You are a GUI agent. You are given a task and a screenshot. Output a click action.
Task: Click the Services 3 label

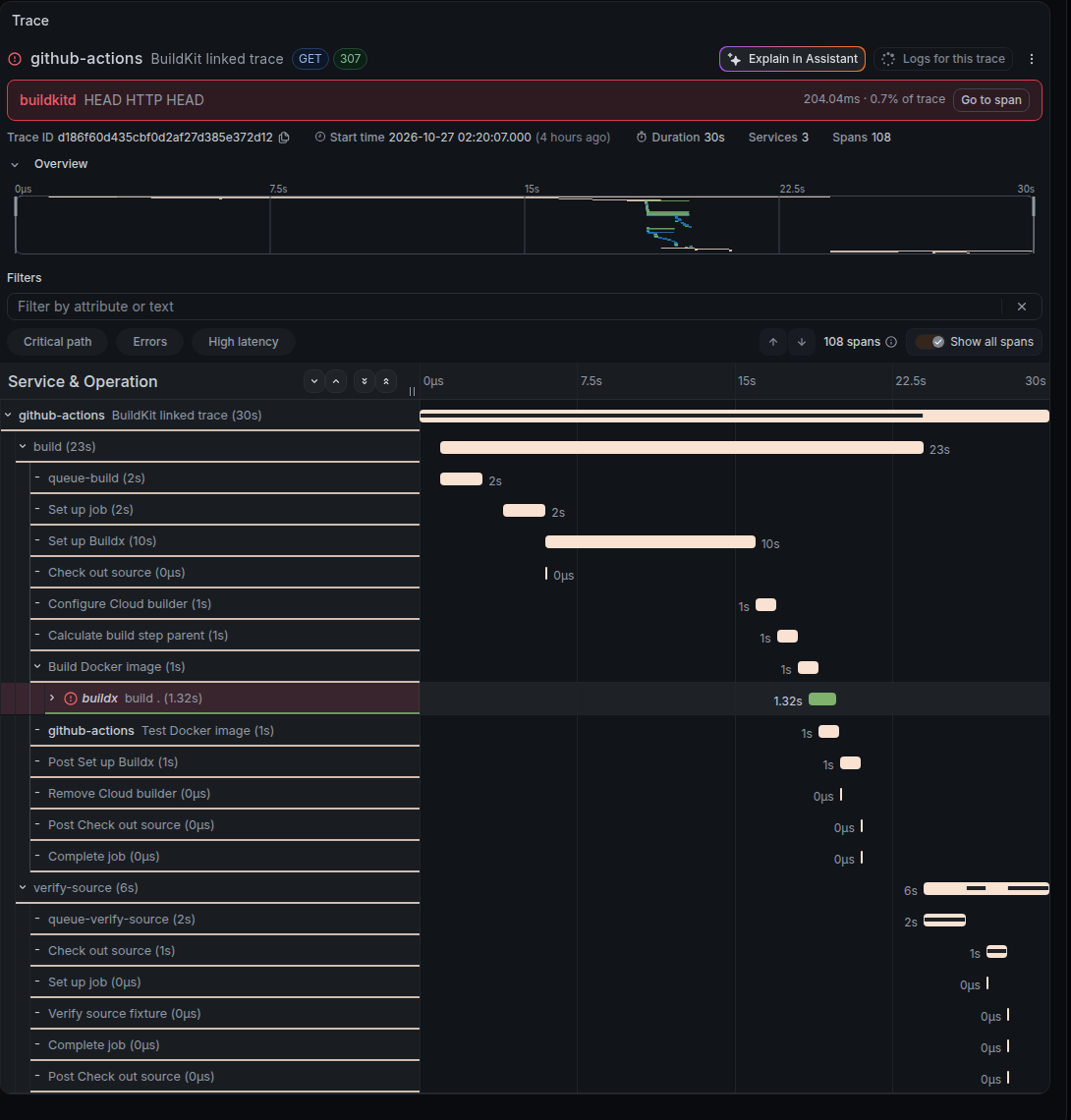click(778, 138)
